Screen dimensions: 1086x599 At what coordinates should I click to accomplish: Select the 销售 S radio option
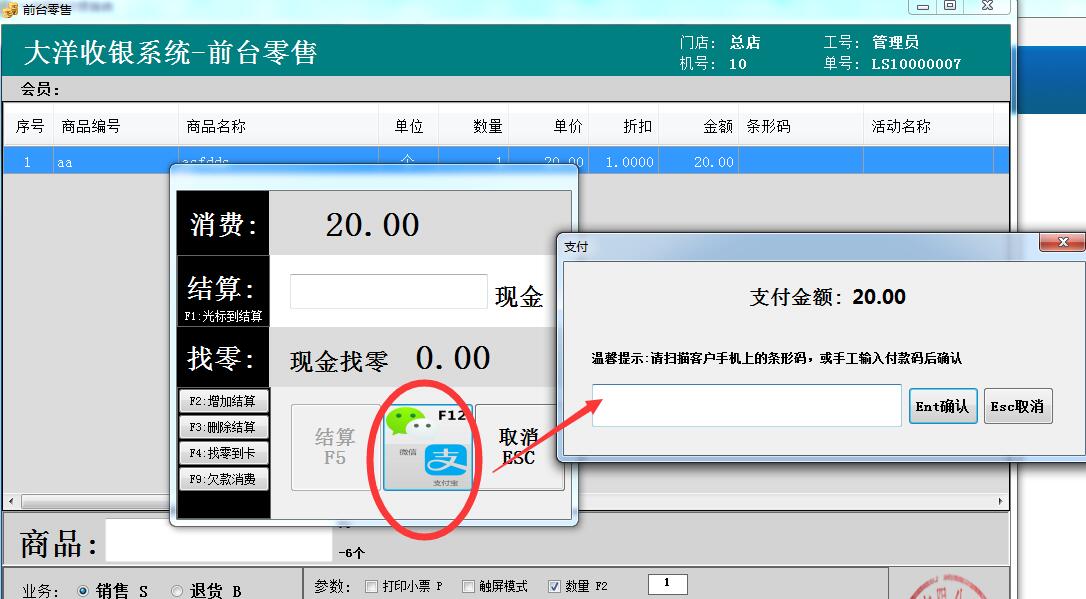coord(113,591)
